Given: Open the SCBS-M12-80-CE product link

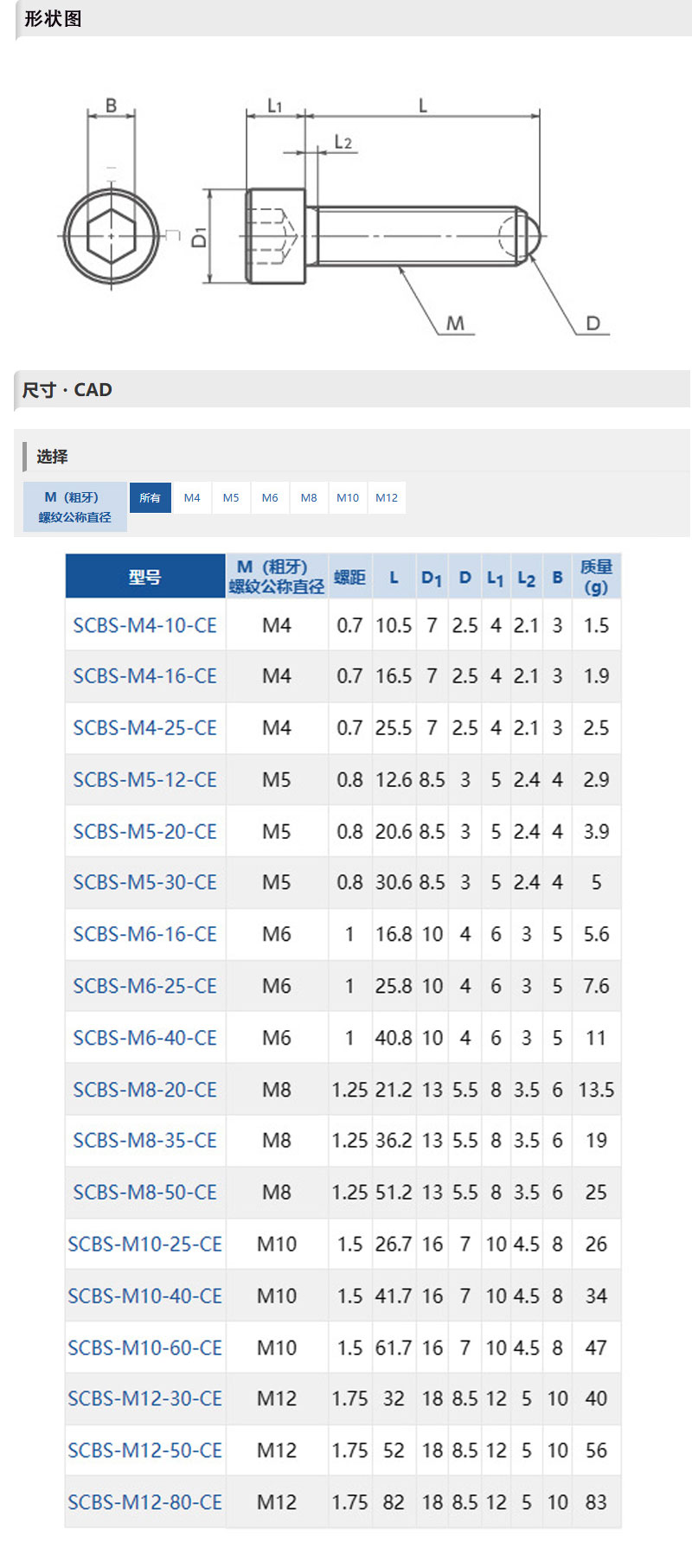Looking at the screenshot, I should [x=145, y=1502].
